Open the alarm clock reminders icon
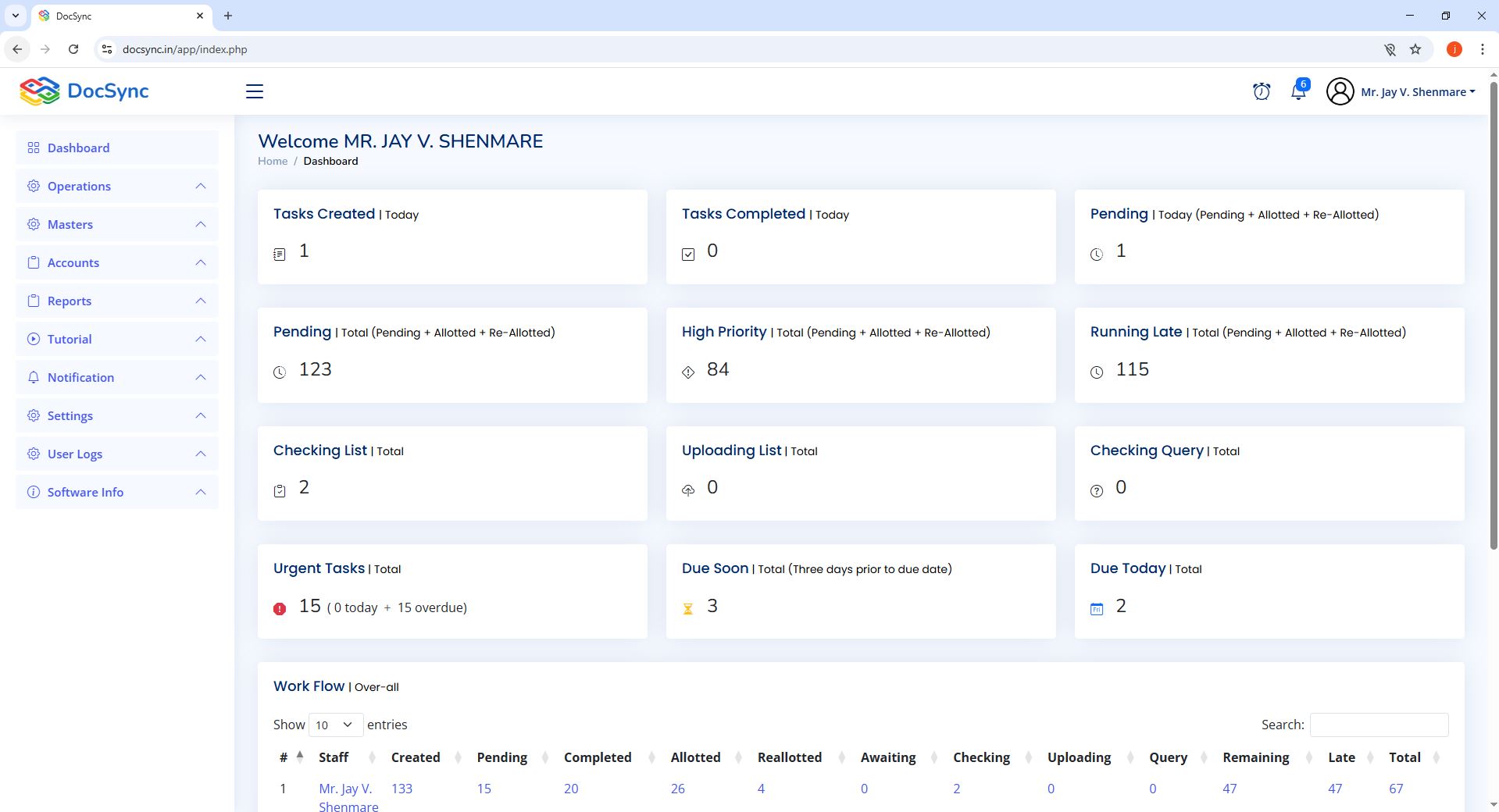Screen dimensions: 1499x812 [x=1261, y=91]
